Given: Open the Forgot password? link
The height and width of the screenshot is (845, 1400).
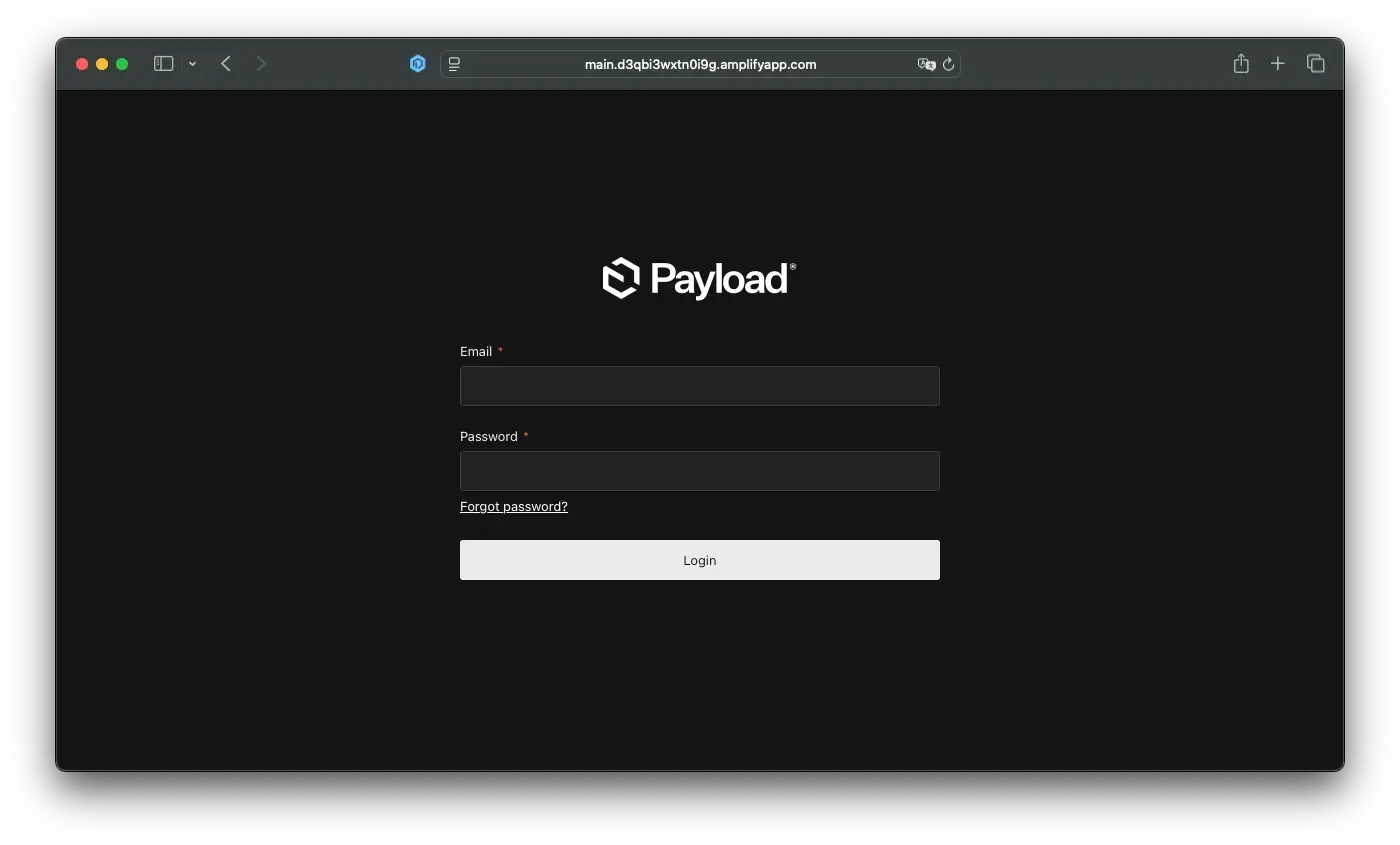Looking at the screenshot, I should [x=514, y=507].
